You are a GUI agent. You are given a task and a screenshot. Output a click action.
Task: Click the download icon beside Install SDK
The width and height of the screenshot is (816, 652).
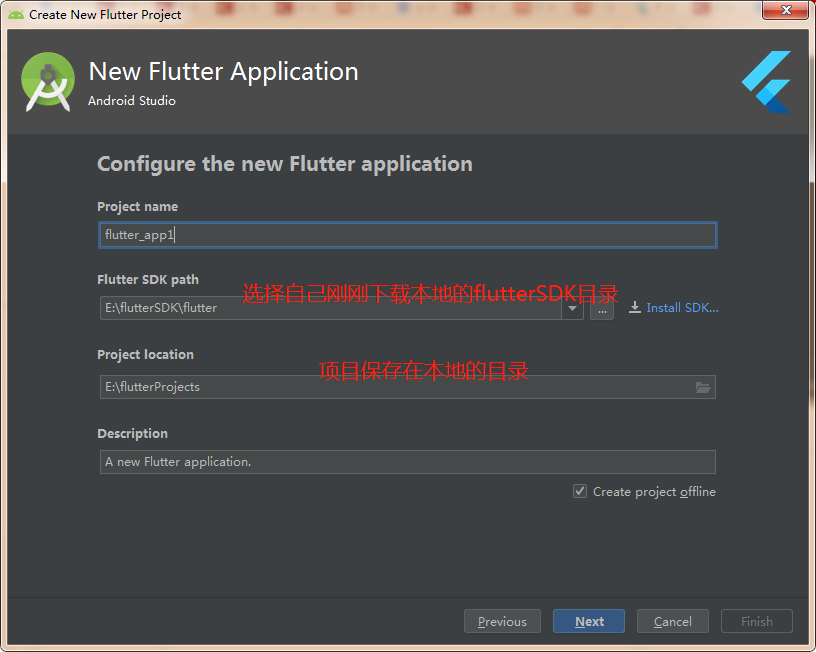tap(634, 308)
